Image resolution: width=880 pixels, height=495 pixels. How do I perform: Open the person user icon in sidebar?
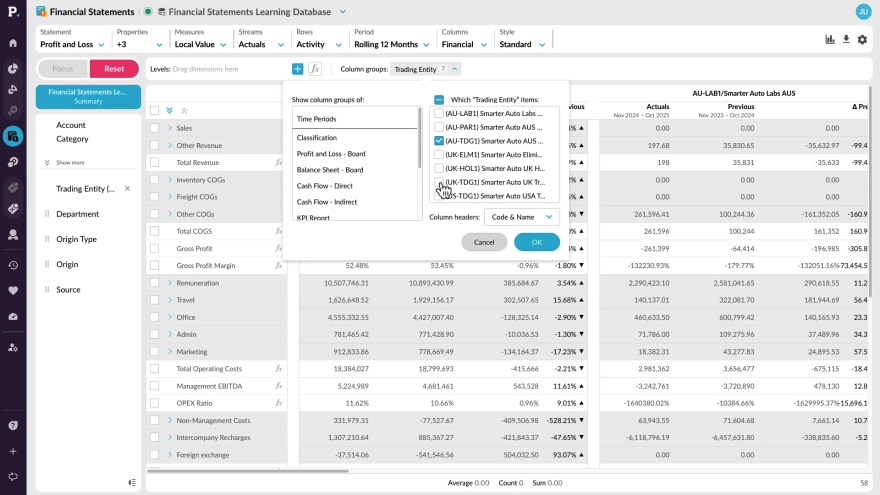(x=13, y=235)
